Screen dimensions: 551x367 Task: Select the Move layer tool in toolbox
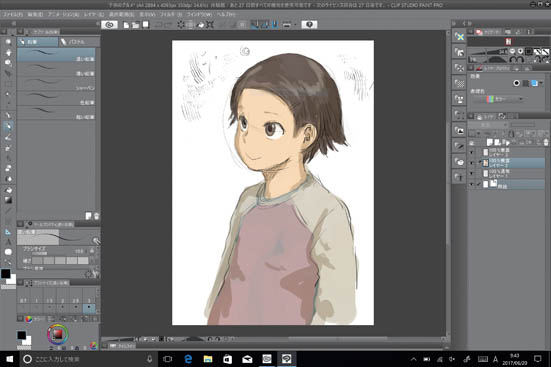[x=8, y=73]
